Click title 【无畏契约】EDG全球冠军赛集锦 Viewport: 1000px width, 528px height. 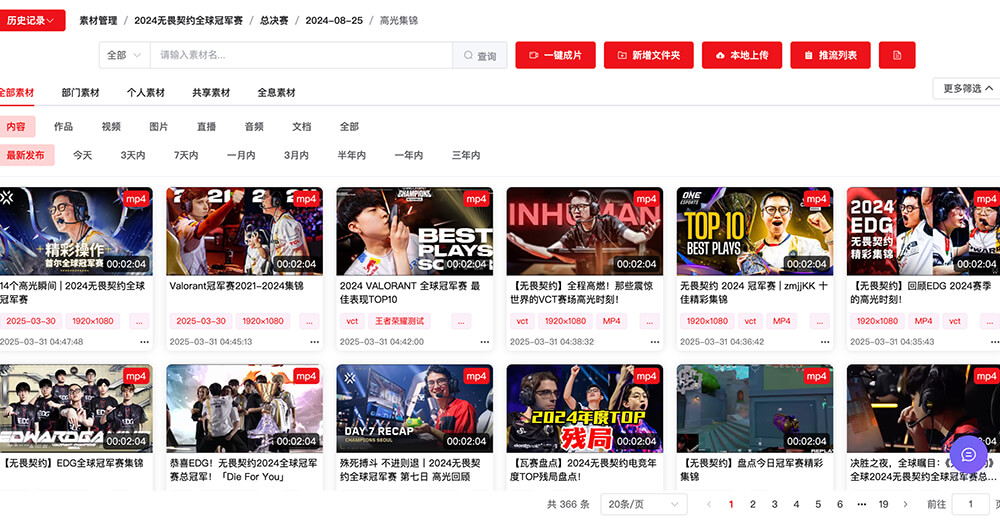click(73, 463)
